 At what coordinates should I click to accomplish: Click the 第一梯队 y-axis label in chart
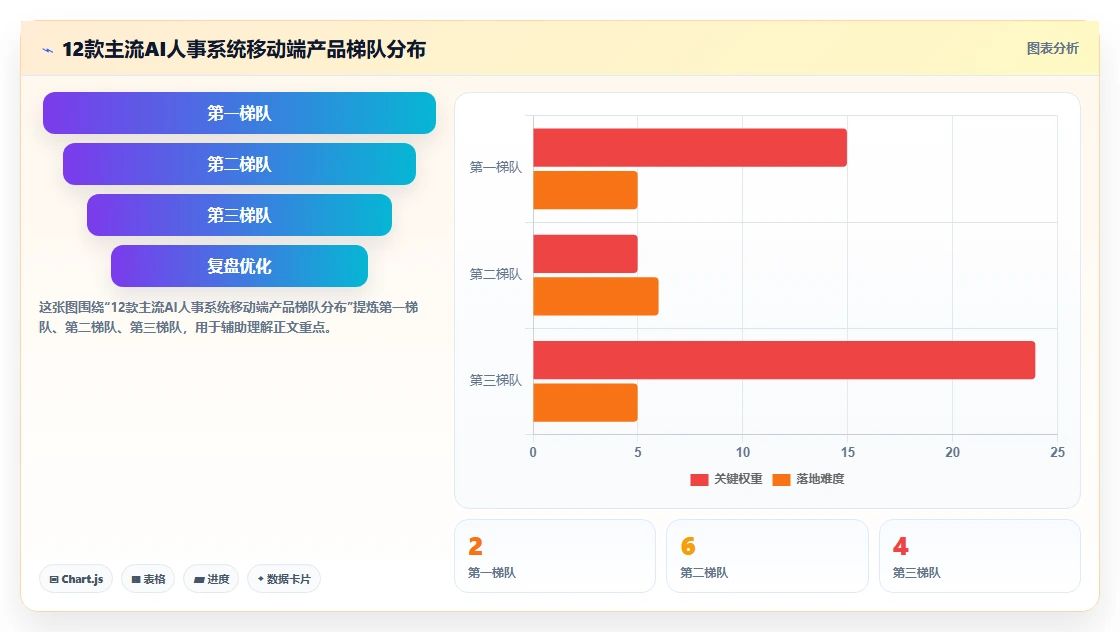pyautogui.click(x=495, y=167)
